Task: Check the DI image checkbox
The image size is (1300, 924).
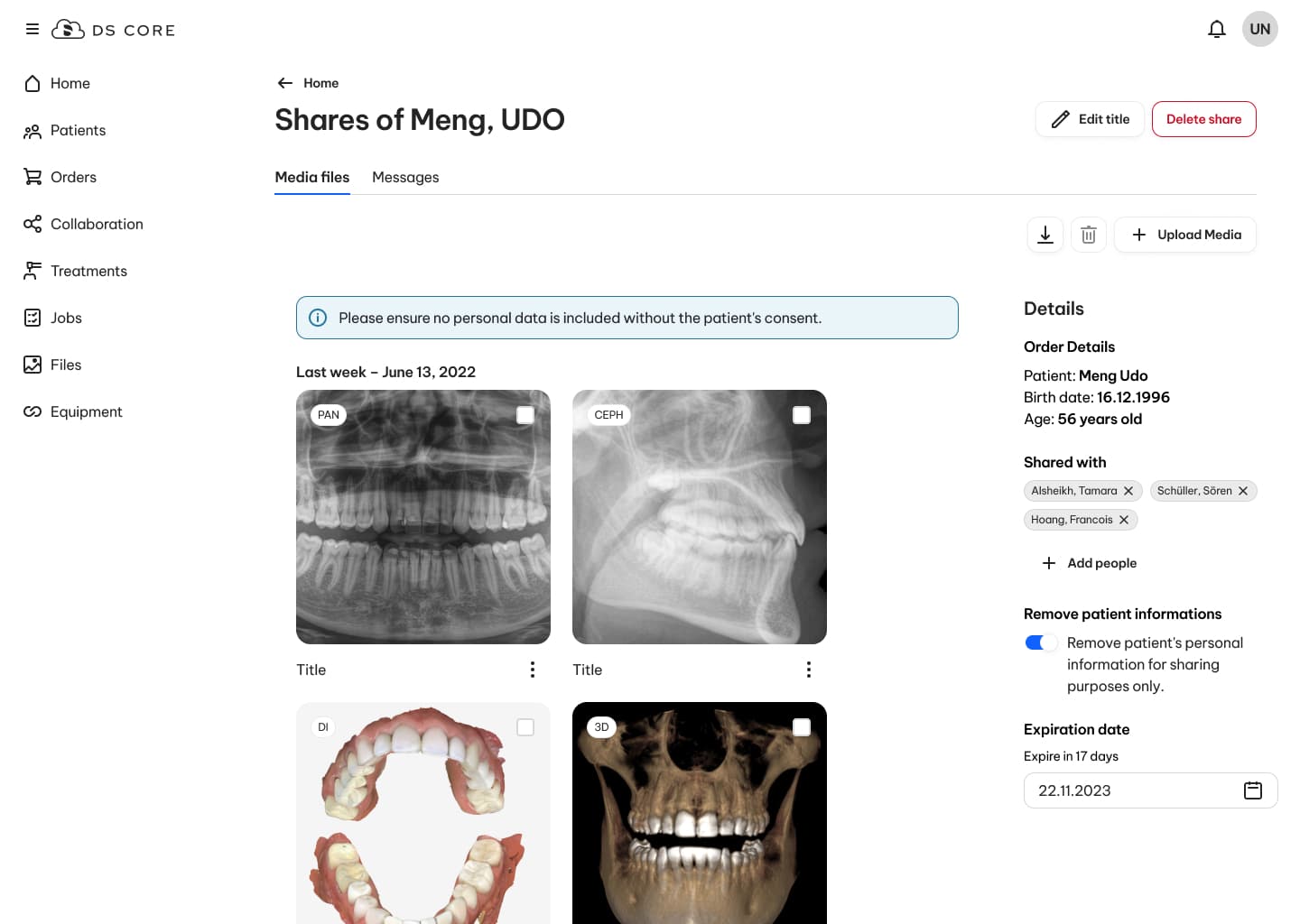Action: [525, 727]
